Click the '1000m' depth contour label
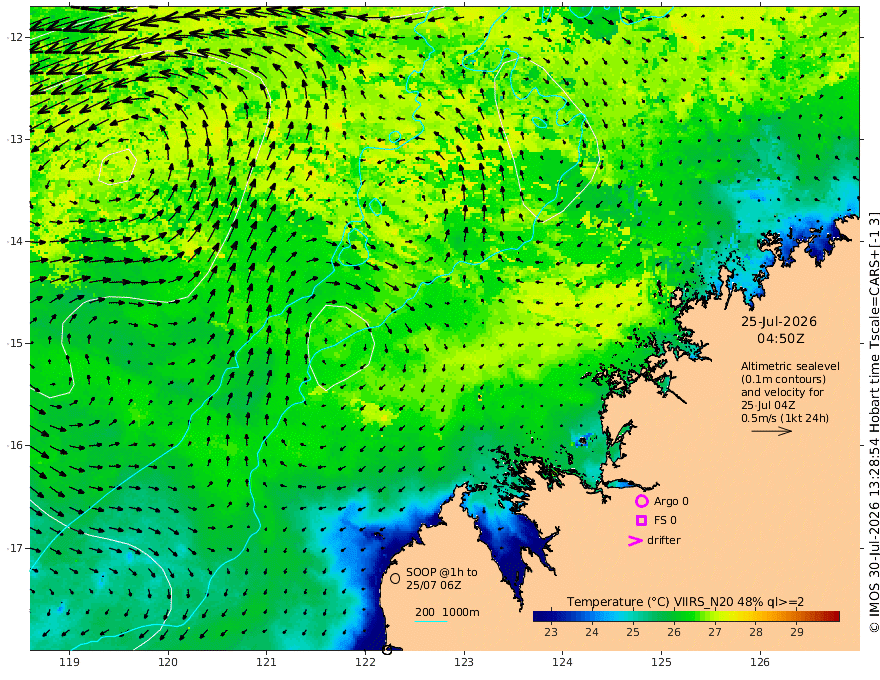The image size is (880, 680). pyautogui.click(x=461, y=612)
